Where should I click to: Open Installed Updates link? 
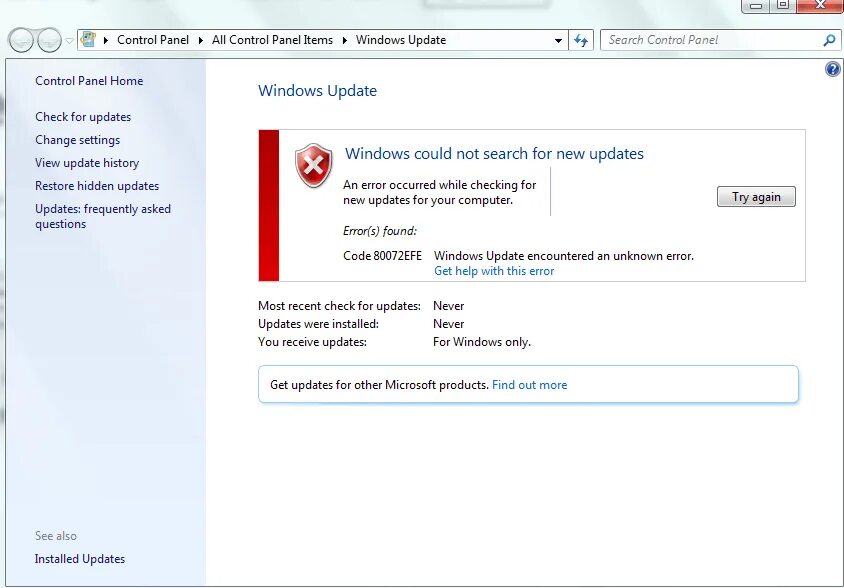(80, 559)
